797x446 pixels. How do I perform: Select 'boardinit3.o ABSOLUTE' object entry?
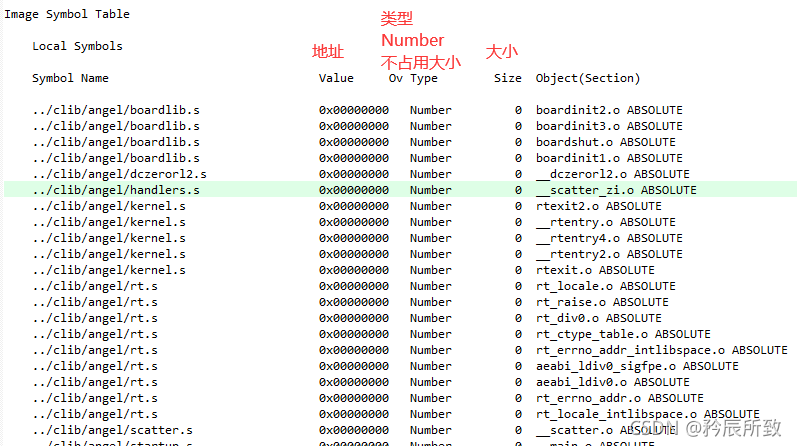[x=609, y=126]
